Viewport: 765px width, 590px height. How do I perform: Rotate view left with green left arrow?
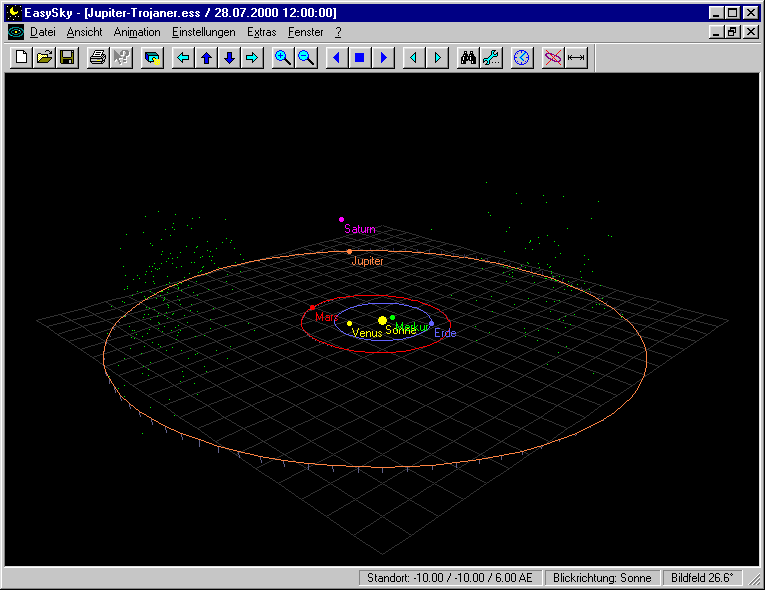coord(183,58)
